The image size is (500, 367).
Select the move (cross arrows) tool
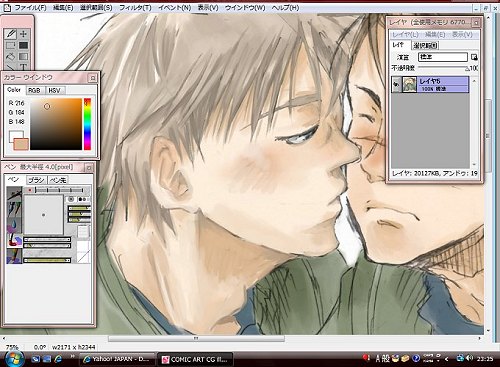(x=23, y=34)
